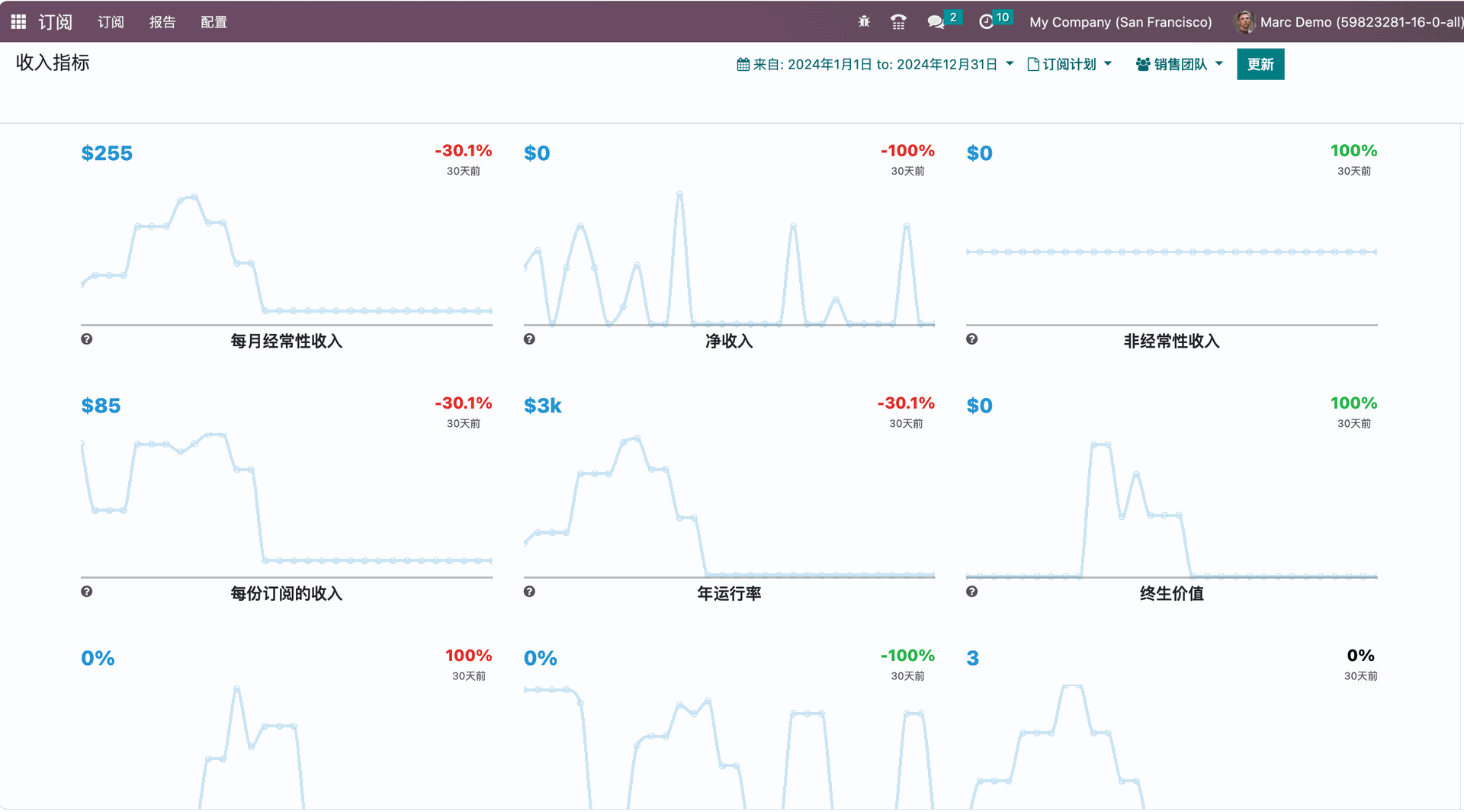Click help icon for 每月经常性收入
Image resolution: width=1464 pixels, height=812 pixels.
pyautogui.click(x=87, y=339)
